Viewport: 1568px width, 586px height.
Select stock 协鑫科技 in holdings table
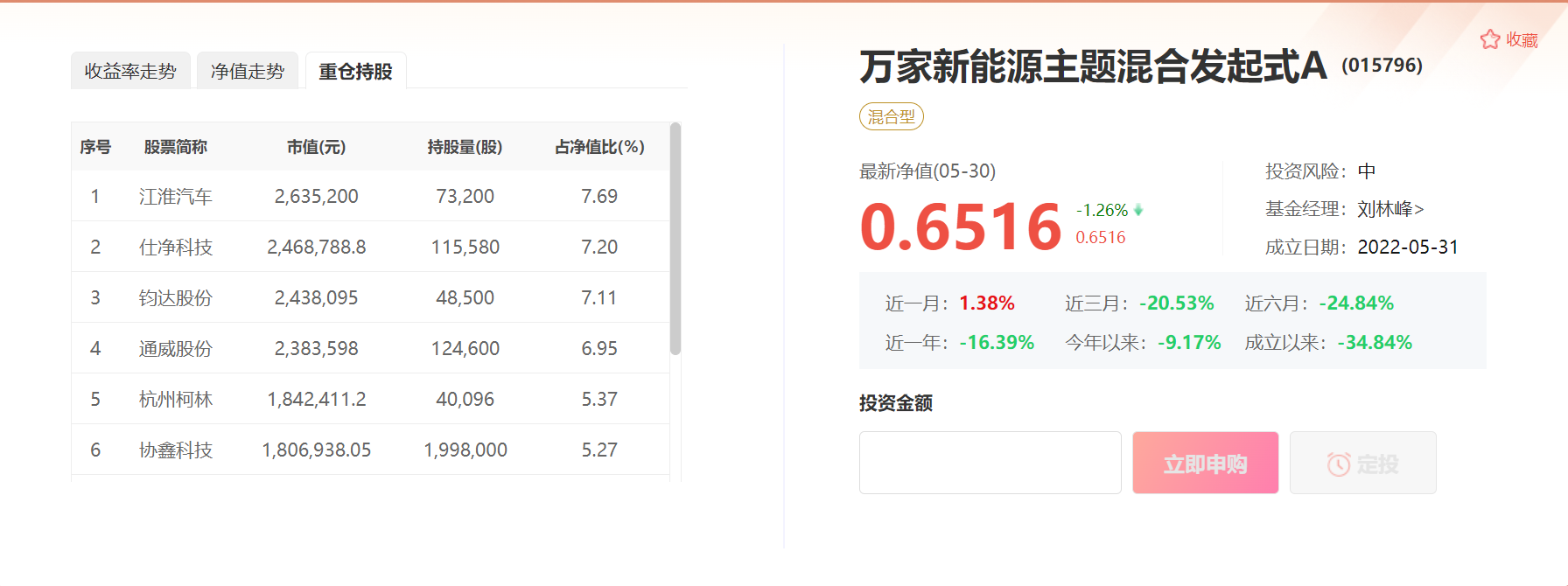point(176,450)
